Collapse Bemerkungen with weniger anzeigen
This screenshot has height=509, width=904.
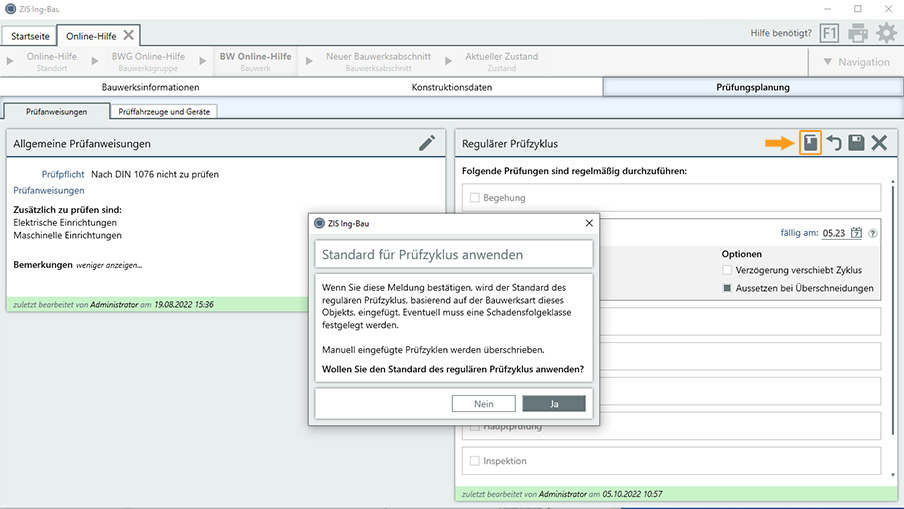111,265
